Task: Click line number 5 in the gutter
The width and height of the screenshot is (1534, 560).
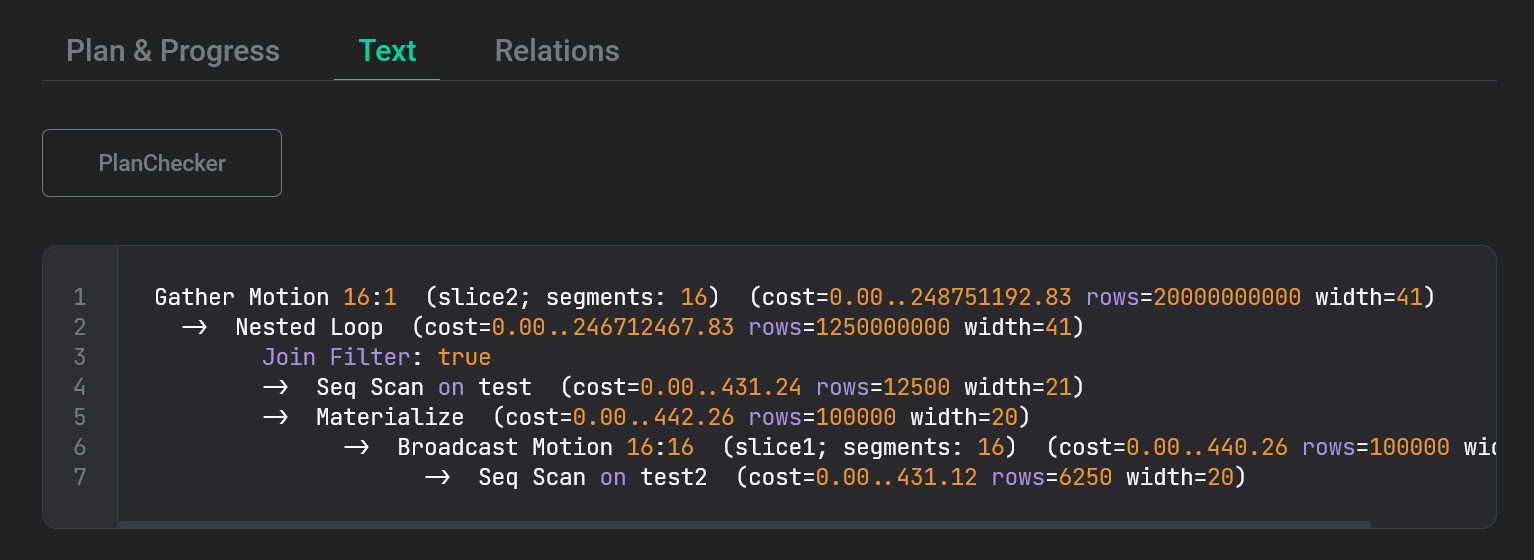Action: point(80,417)
